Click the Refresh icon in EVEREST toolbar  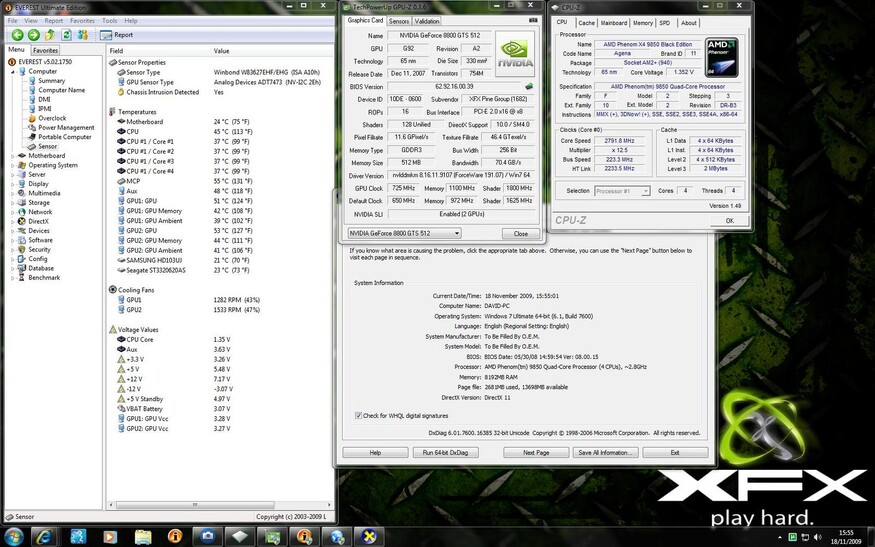pyautogui.click(x=66, y=35)
